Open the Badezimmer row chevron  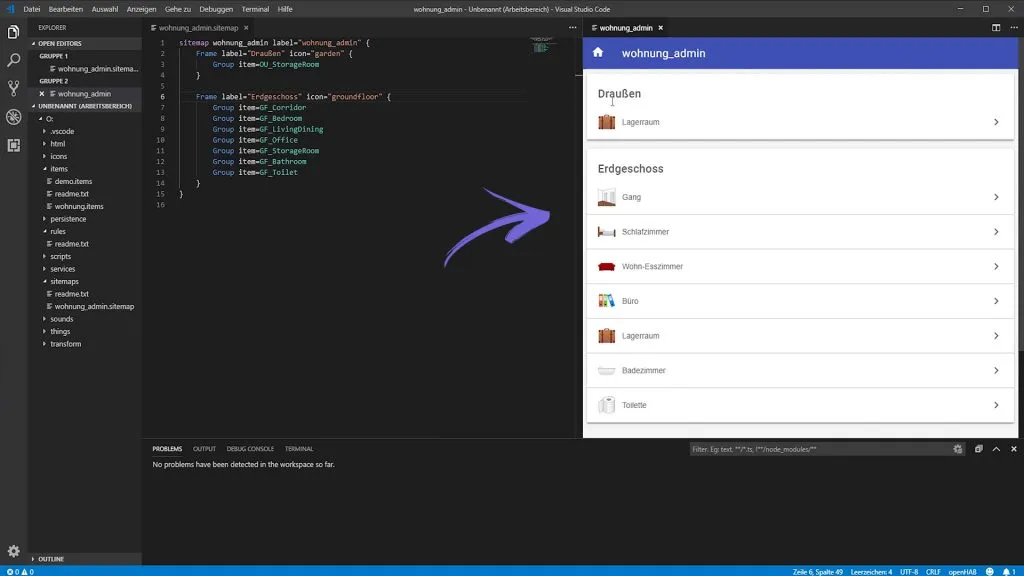996,370
